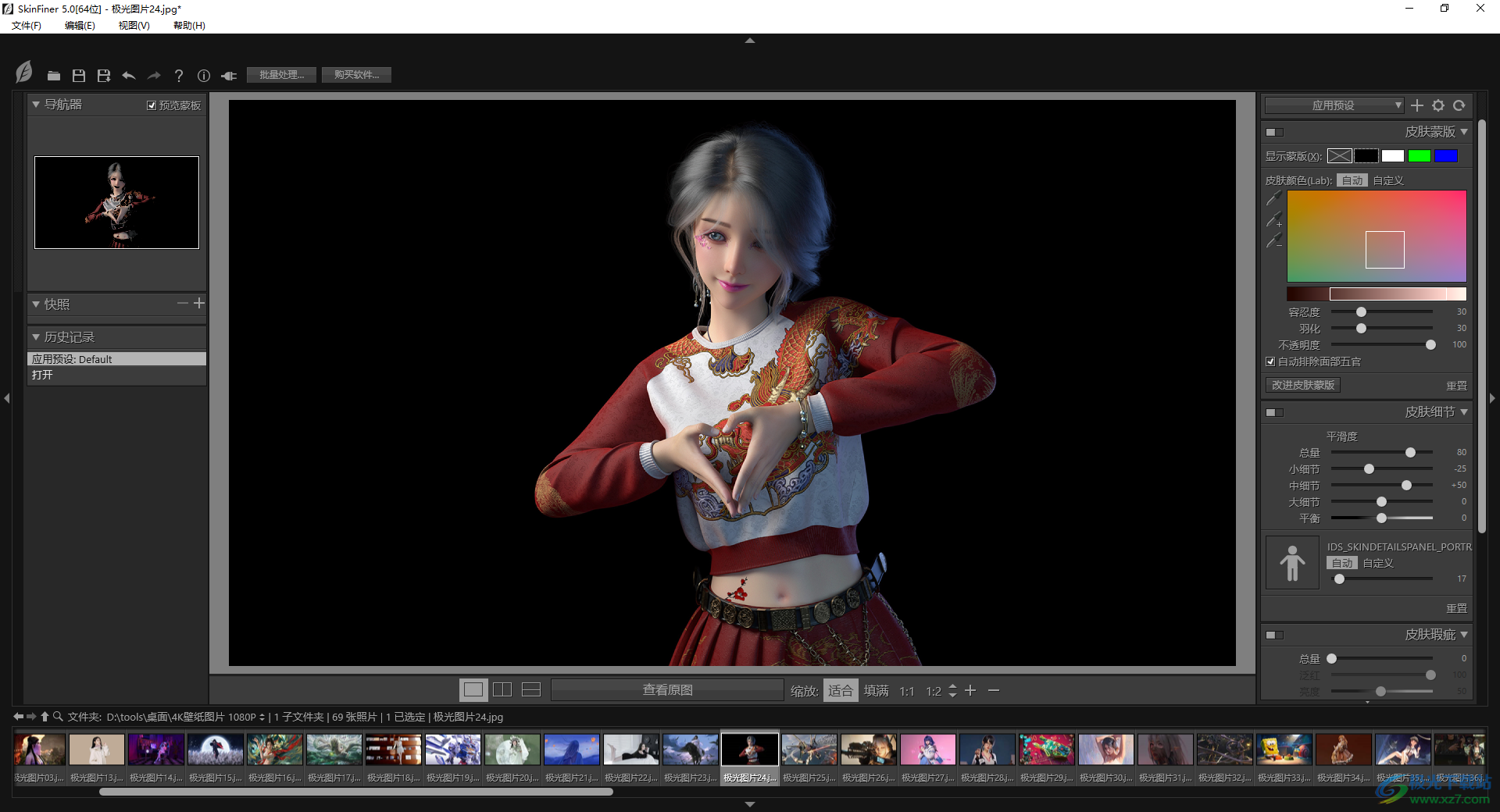Set skin color (Lab) mode to 自动
Screen dimensions: 1500x812
point(1352,180)
